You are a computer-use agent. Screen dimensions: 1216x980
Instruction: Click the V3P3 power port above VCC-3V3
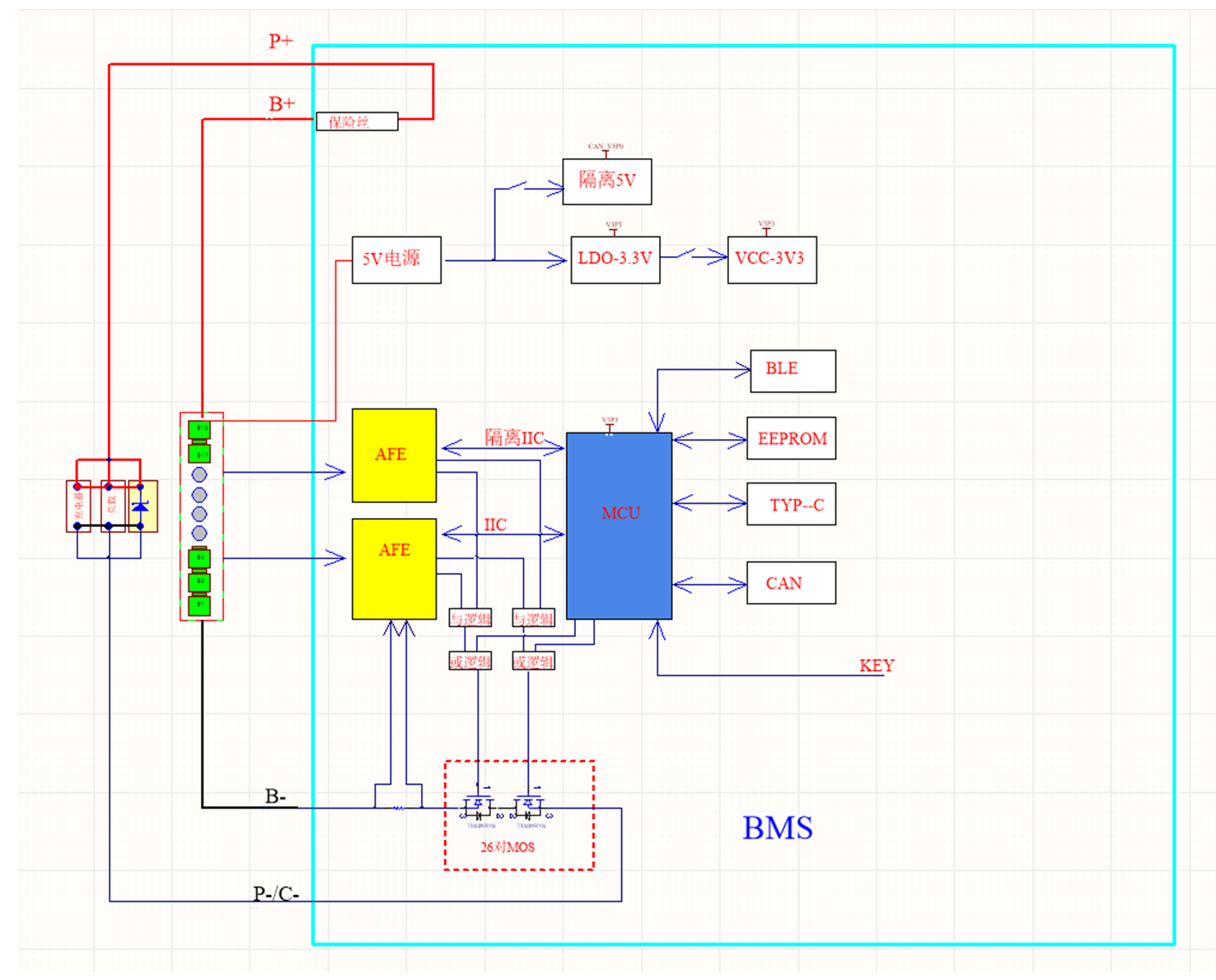(766, 227)
